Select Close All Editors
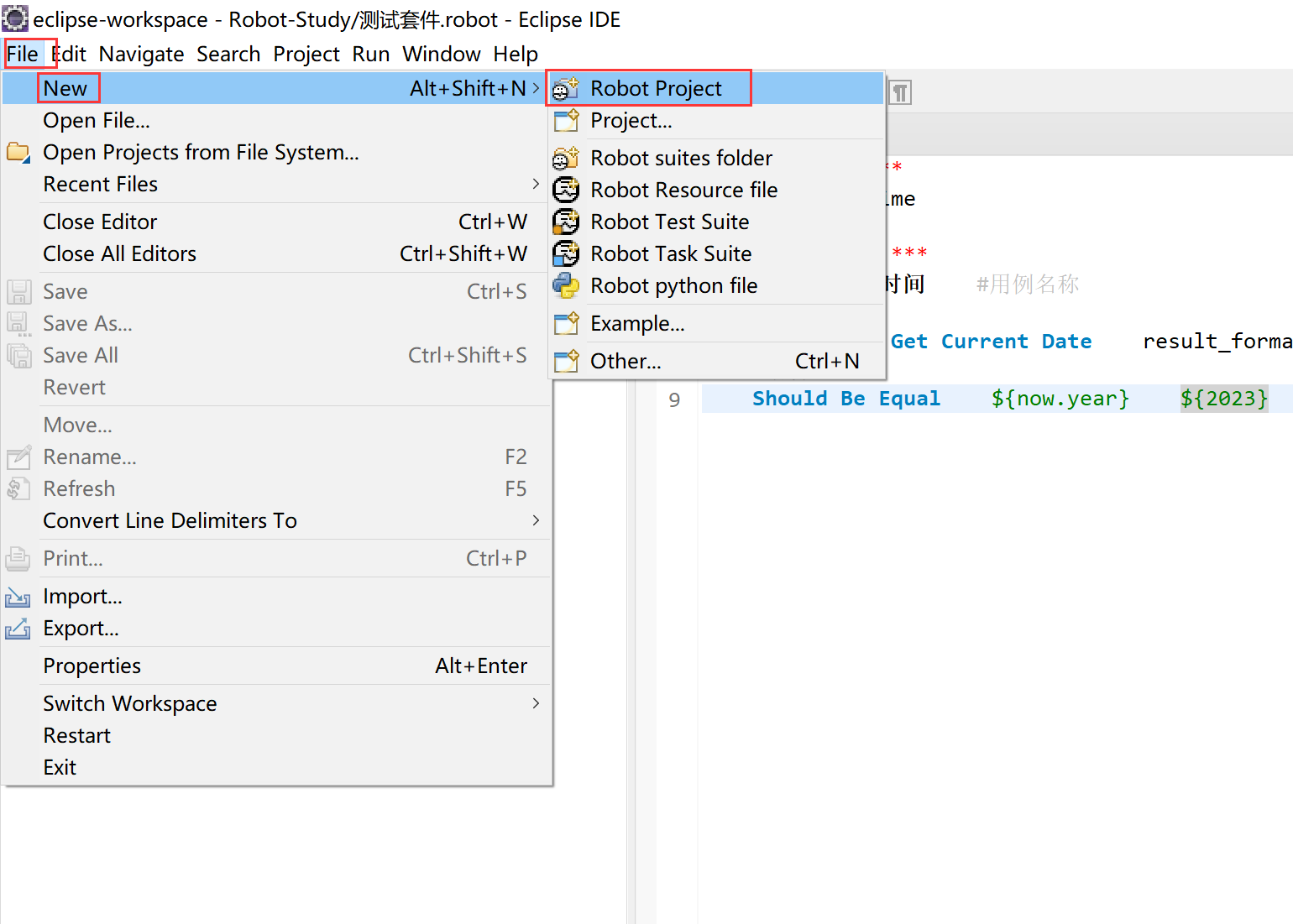The height and width of the screenshot is (924, 1293). 275,253
